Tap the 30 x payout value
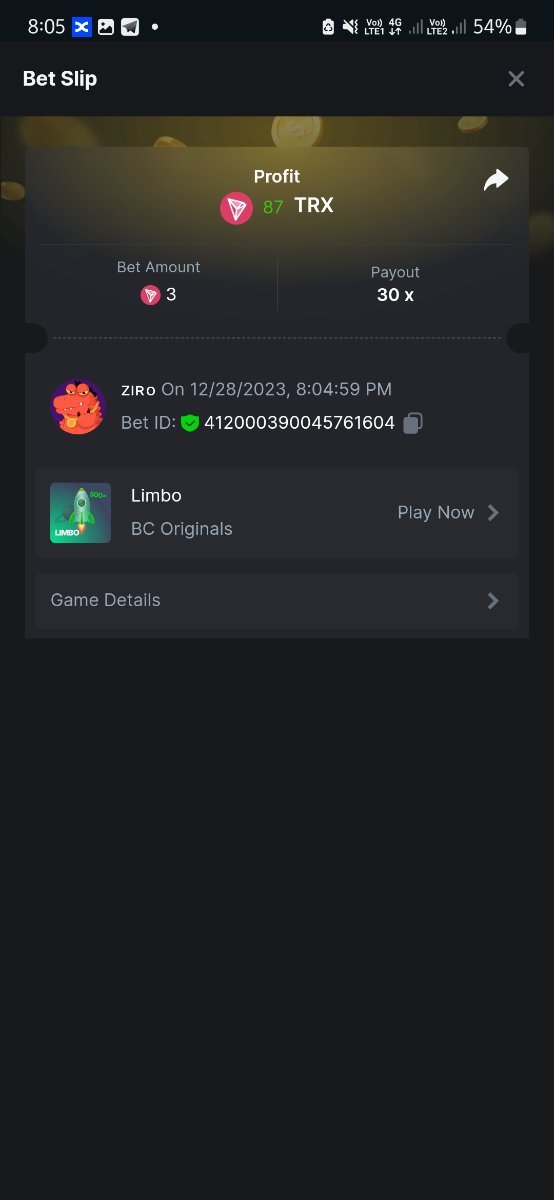Image resolution: width=554 pixels, height=1200 pixels. (395, 295)
